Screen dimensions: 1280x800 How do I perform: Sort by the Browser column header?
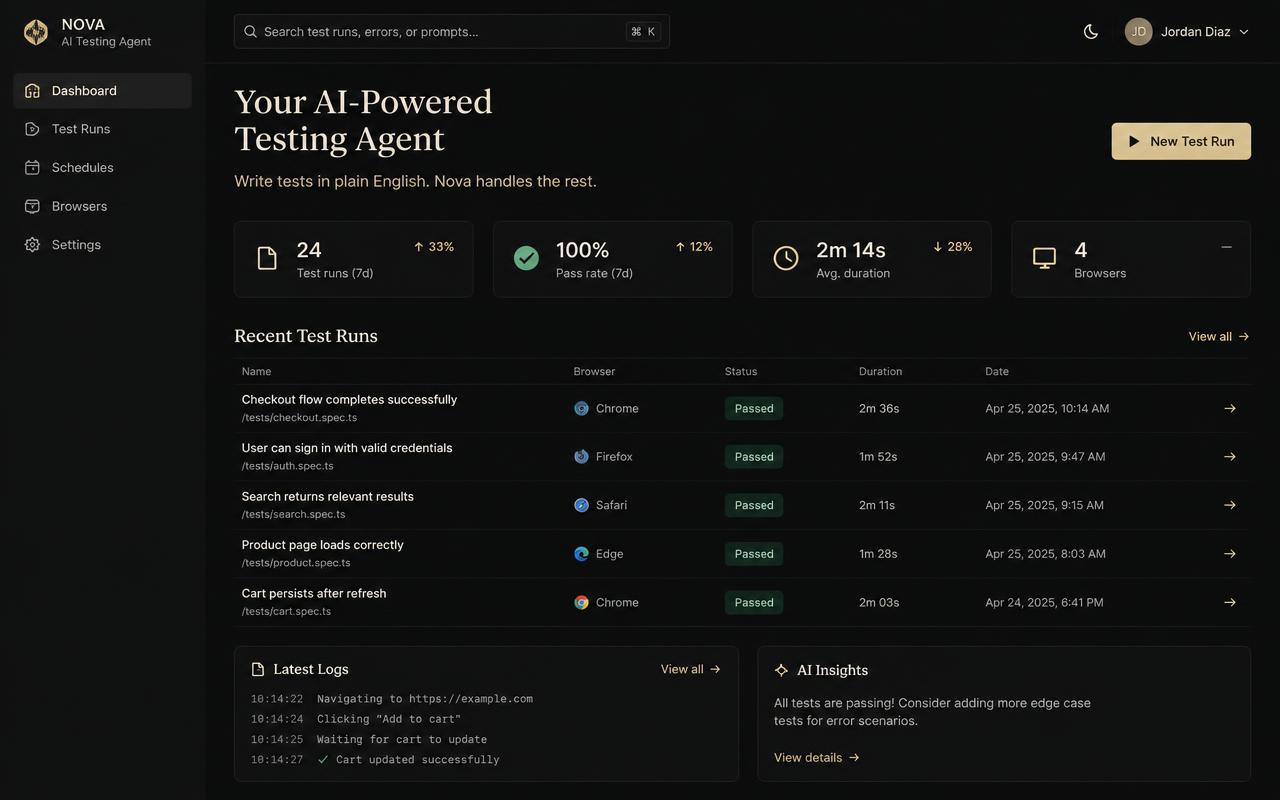click(x=594, y=371)
